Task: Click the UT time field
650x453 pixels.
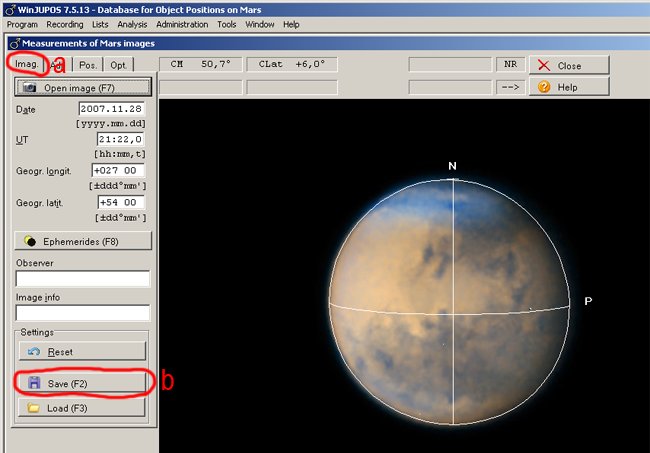Action: tap(121, 139)
